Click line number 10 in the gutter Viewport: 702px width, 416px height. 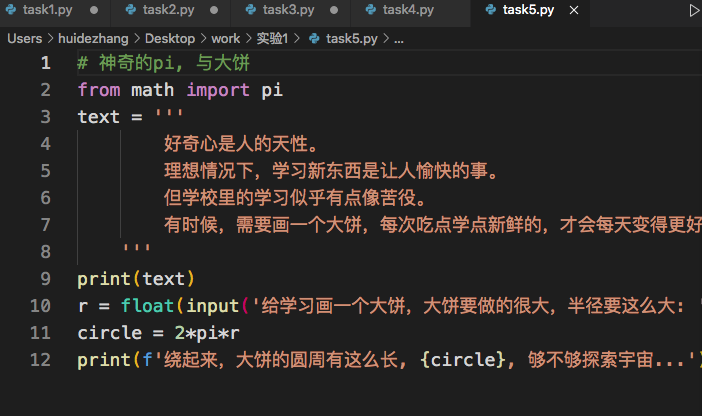coord(40,306)
